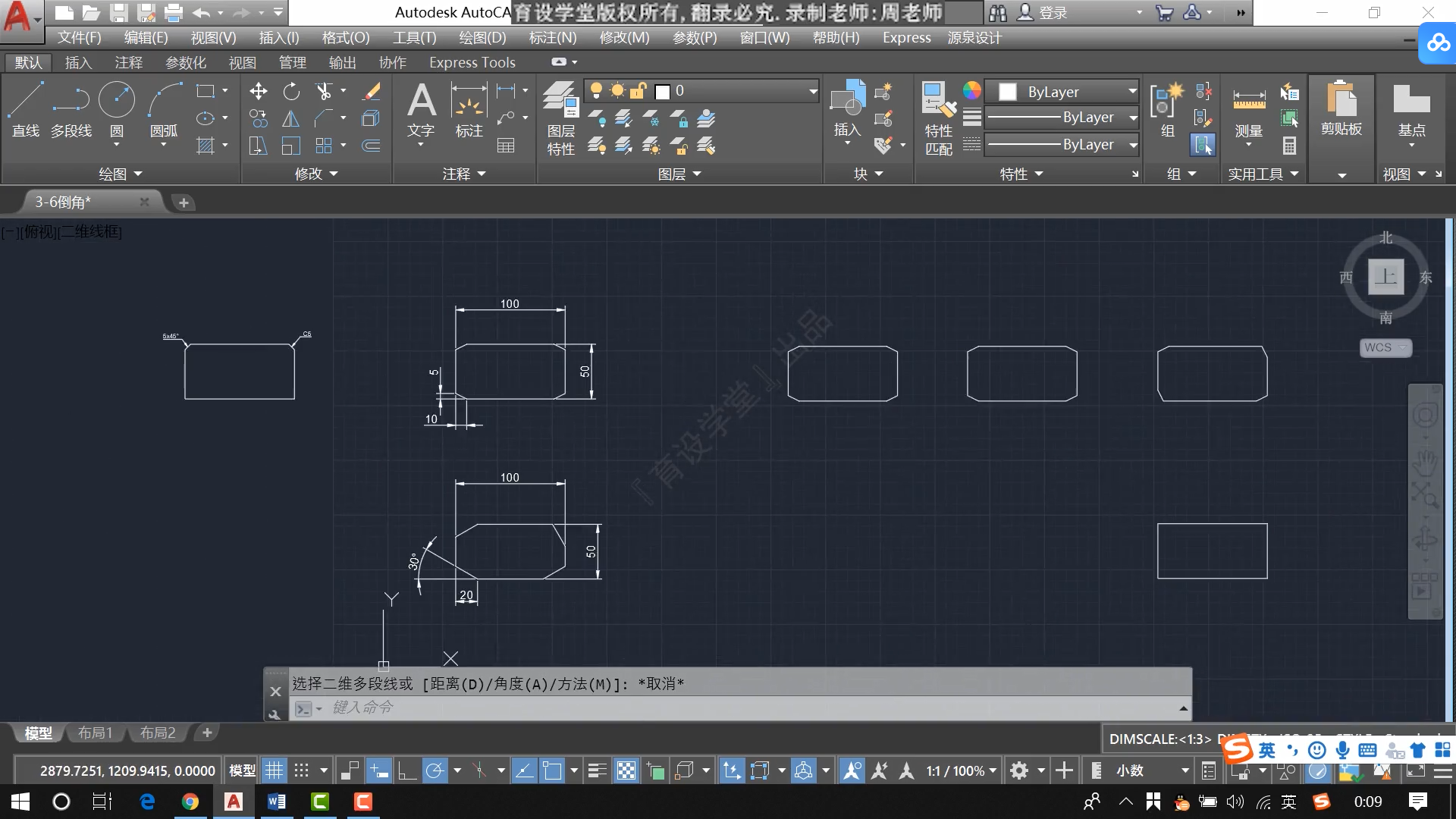Click the ByLayer object color swatch
The image size is (1456, 819).
pyautogui.click(x=1008, y=92)
